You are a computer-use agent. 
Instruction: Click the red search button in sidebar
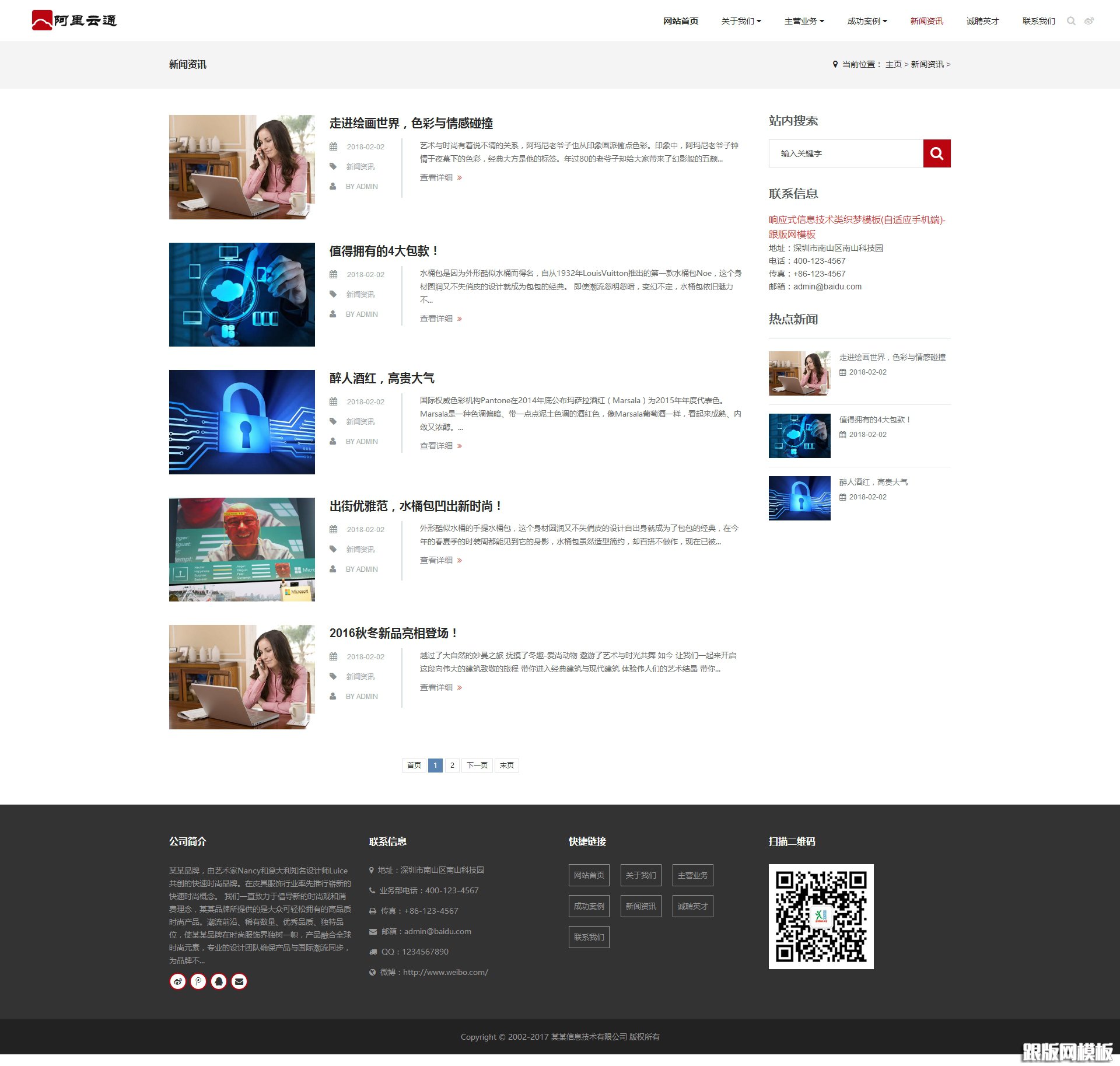pos(936,153)
